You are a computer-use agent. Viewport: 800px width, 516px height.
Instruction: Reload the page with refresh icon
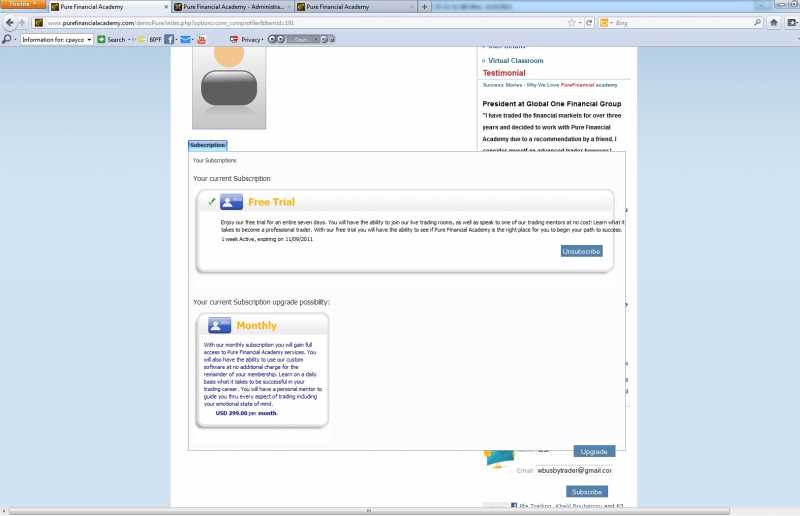(x=589, y=22)
